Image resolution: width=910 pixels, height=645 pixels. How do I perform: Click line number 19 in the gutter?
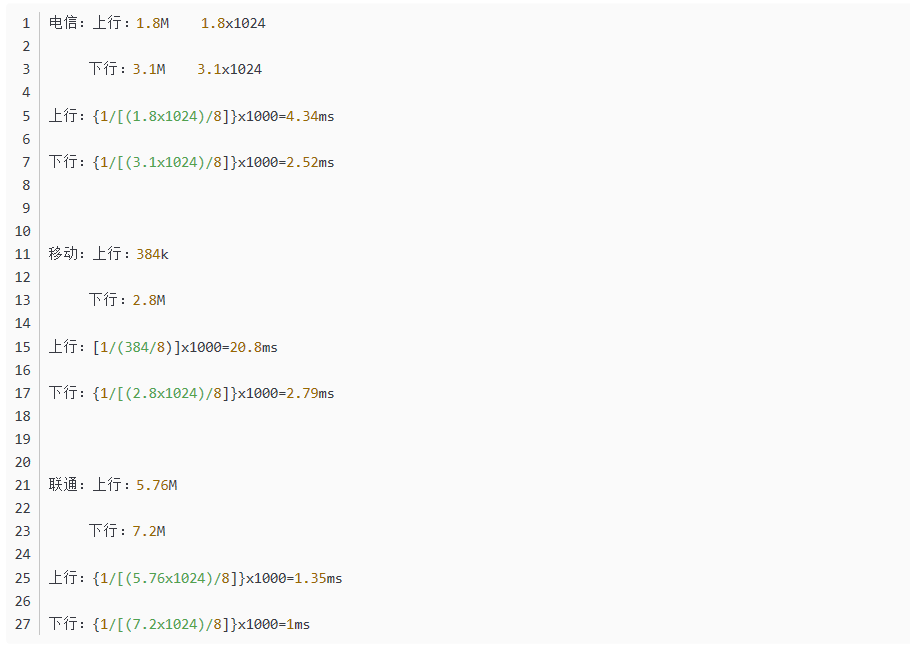tap(22, 439)
